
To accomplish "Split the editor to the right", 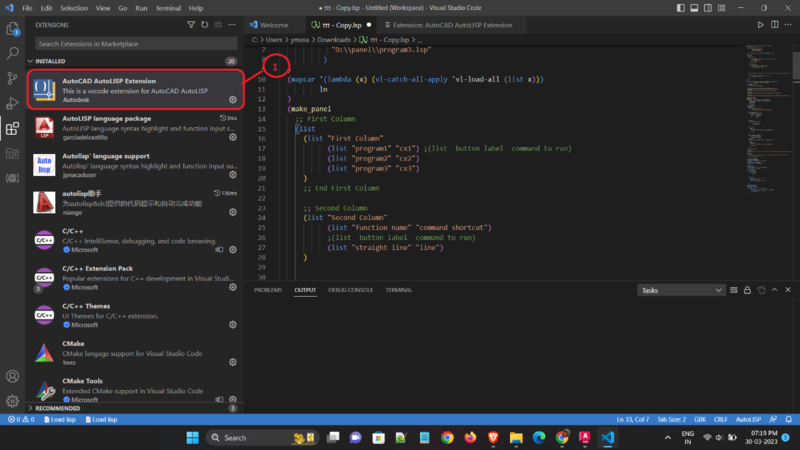I will pyautogui.click(x=774, y=23).
